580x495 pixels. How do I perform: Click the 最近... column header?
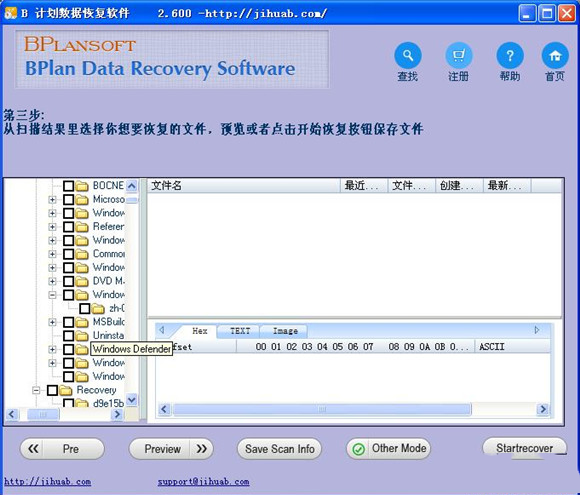[x=364, y=186]
